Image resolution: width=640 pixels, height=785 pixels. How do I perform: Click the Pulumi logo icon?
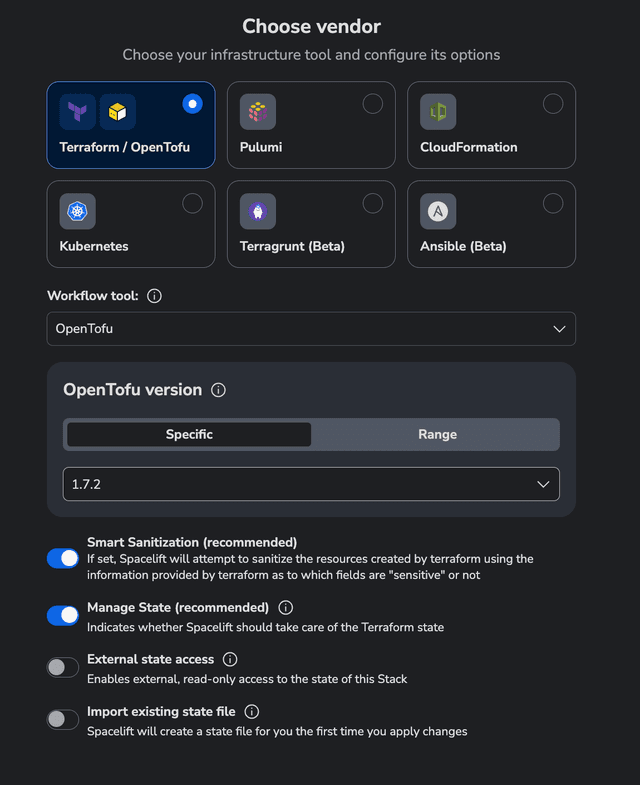[258, 112]
